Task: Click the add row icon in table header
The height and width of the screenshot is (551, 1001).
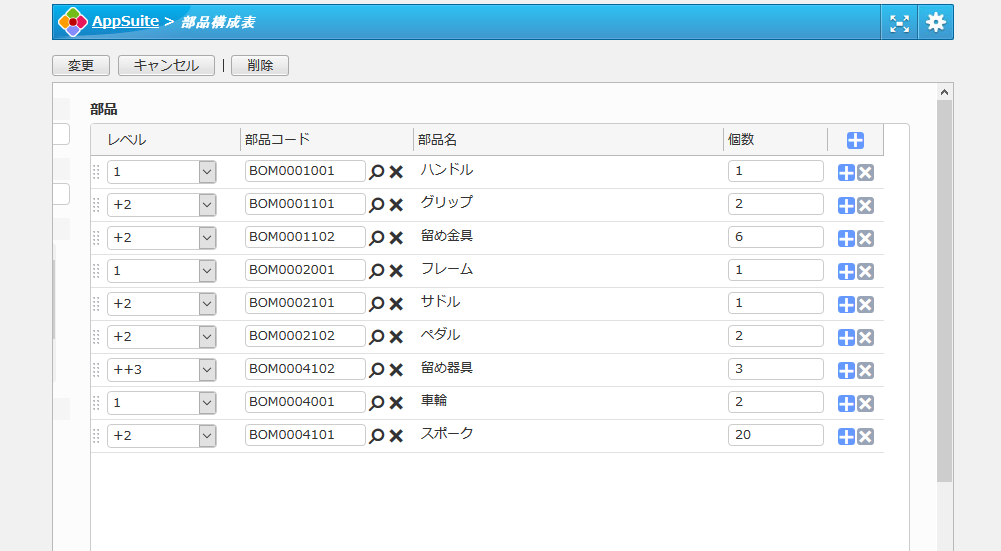Action: coord(855,141)
